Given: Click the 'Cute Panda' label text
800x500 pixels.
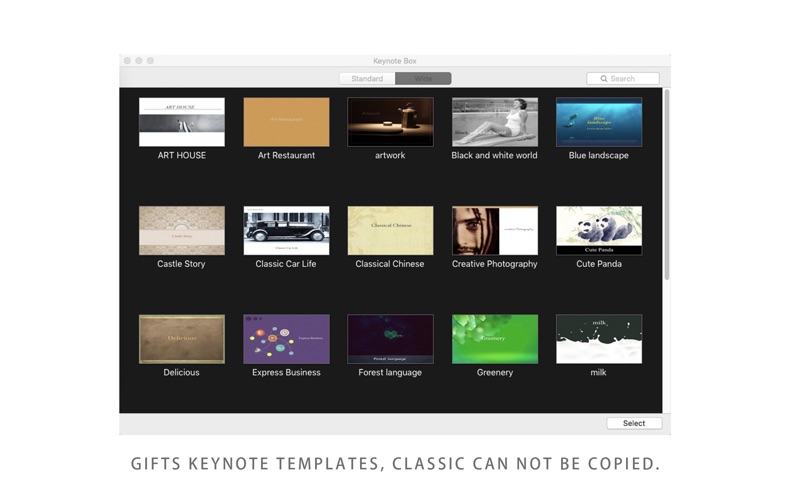Looking at the screenshot, I should (599, 264).
